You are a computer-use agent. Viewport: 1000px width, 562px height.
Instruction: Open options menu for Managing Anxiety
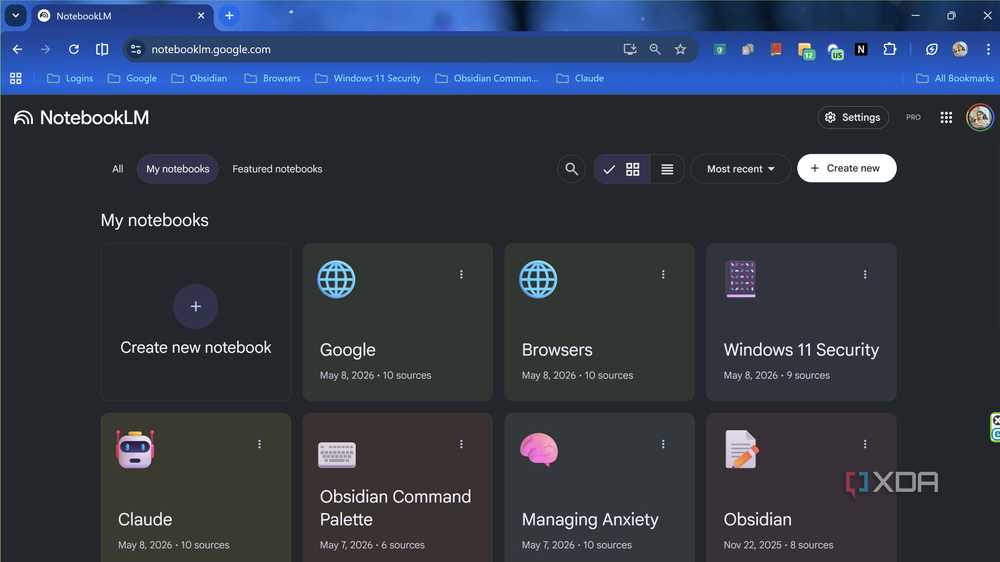point(663,444)
